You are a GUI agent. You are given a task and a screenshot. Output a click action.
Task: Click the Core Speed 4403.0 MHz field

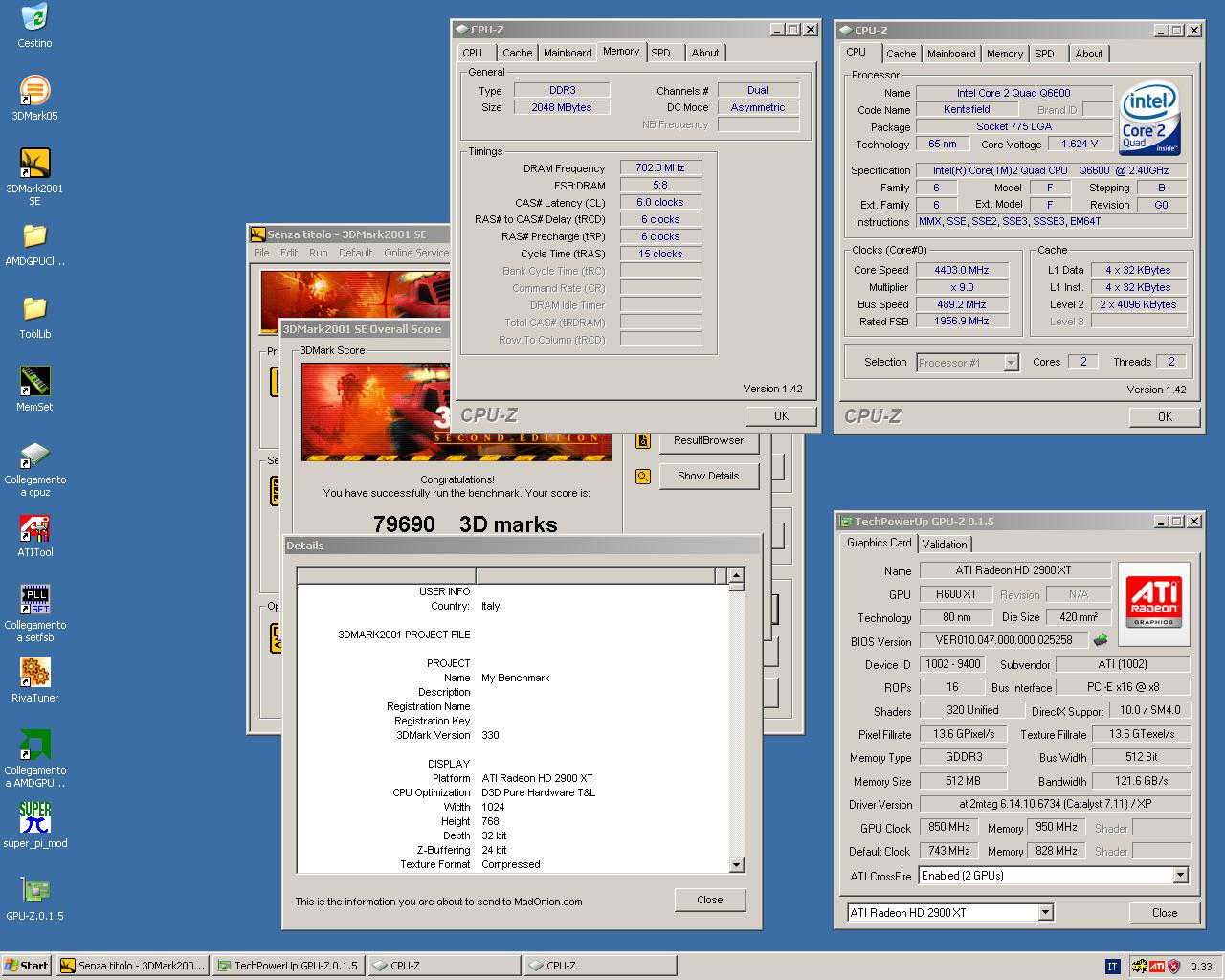[961, 271]
